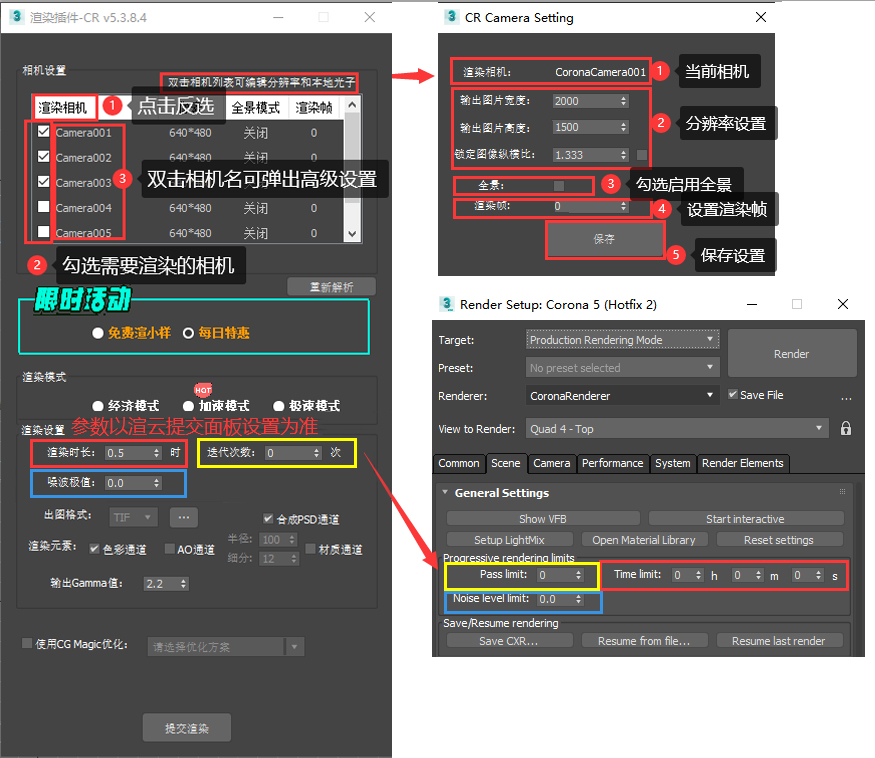The width and height of the screenshot is (875, 758).
Task: Choose 极速模式 render mode
Action: 279,406
